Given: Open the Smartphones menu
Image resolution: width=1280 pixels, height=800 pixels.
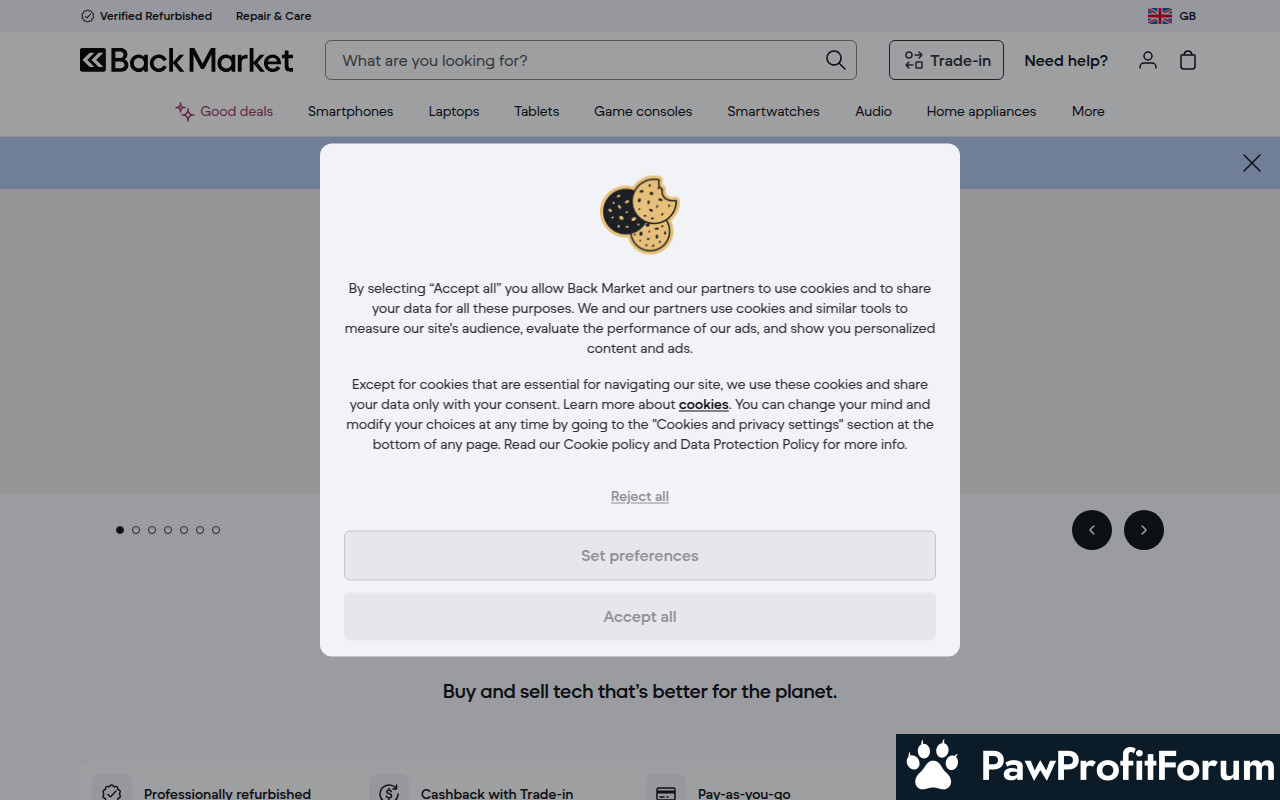Looking at the screenshot, I should point(350,111).
